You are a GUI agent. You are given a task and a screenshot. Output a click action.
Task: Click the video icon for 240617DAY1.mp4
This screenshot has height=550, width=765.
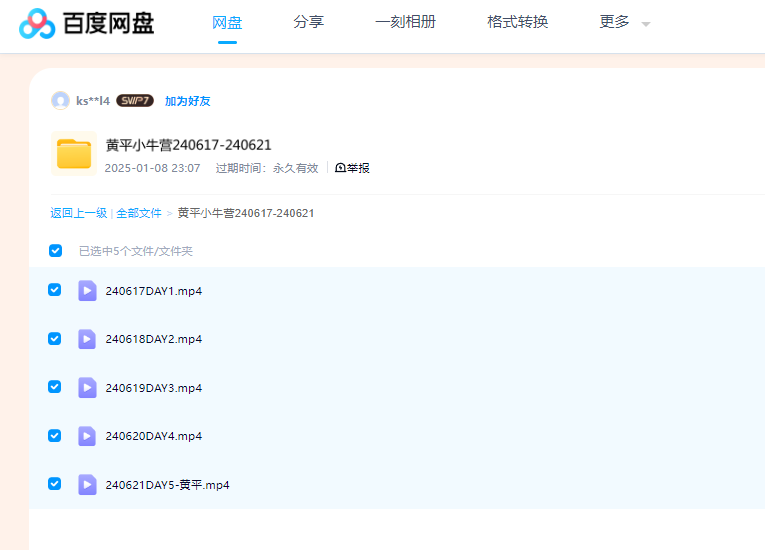click(x=87, y=290)
